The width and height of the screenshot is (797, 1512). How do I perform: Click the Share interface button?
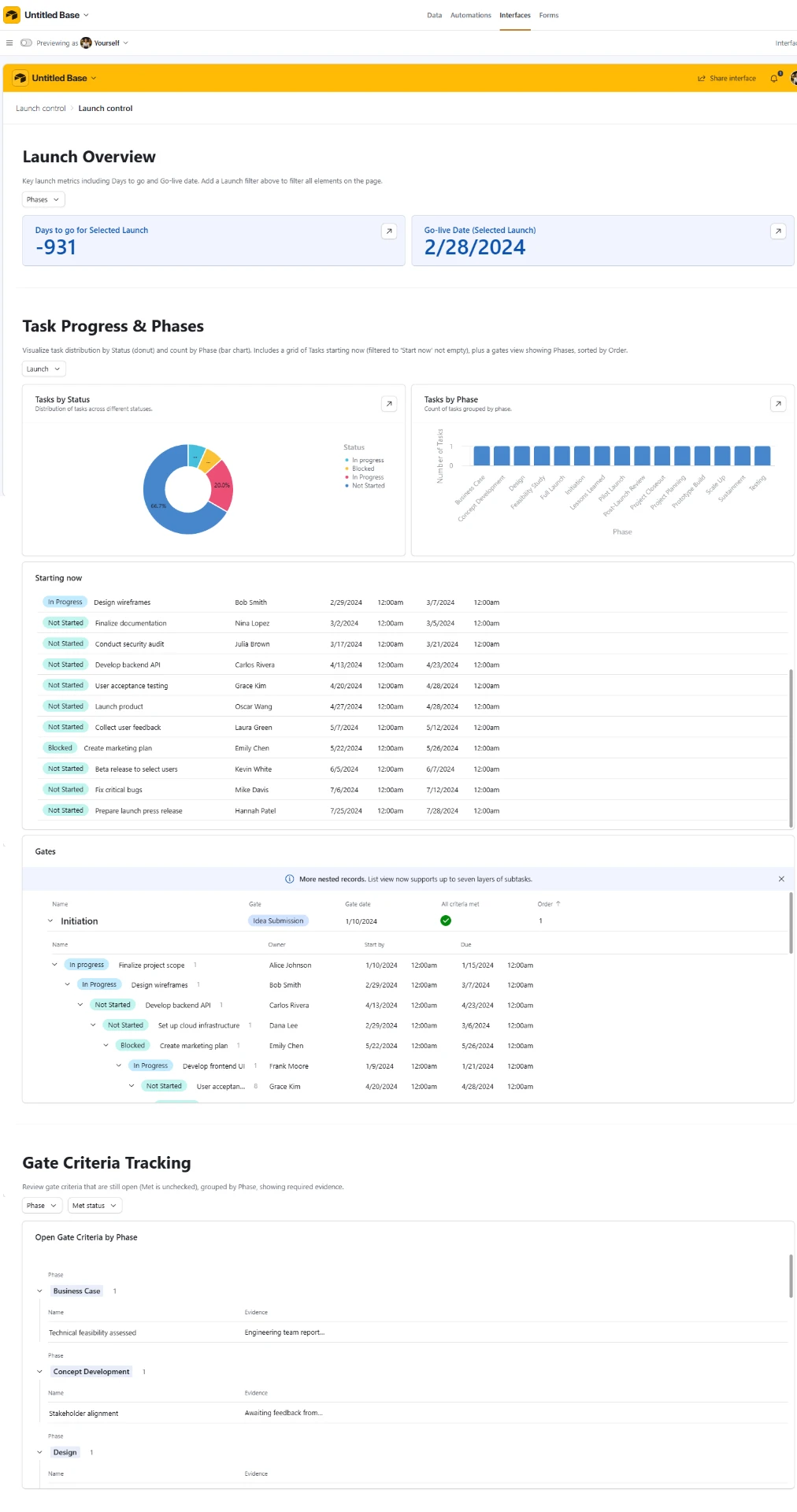(726, 79)
